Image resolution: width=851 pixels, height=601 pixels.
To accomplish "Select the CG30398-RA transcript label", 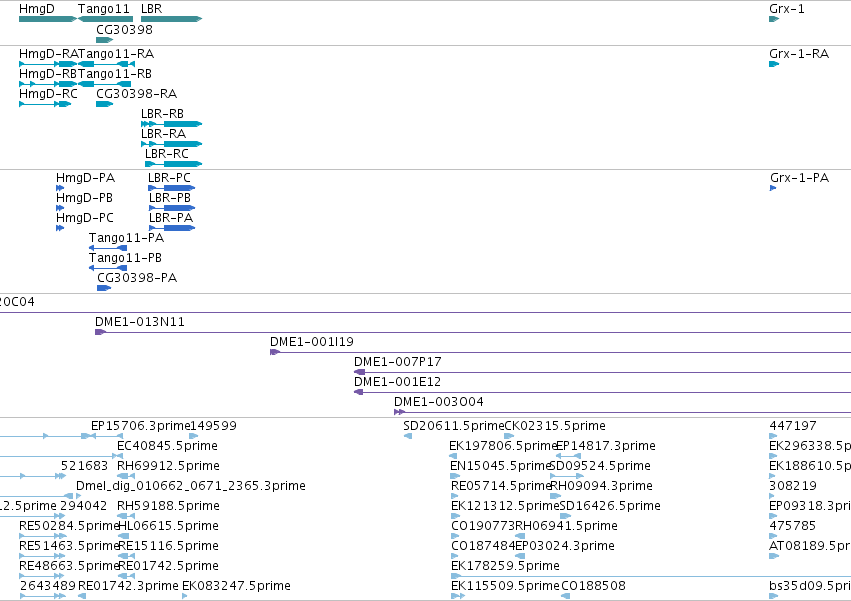I will pyautogui.click(x=136, y=94).
